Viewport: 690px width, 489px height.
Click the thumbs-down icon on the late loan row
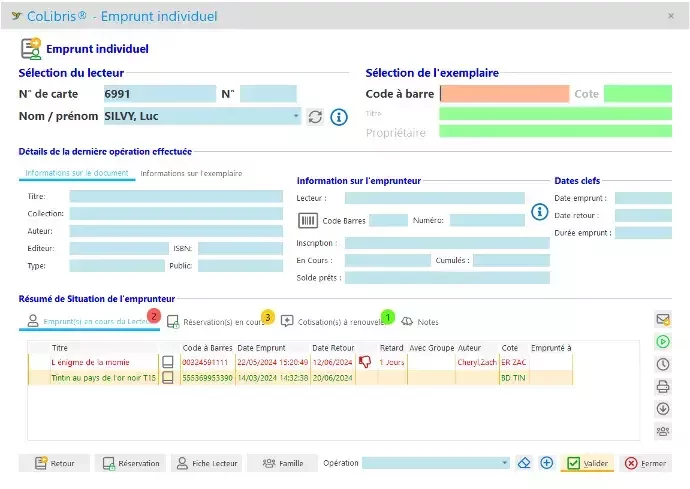pos(365,362)
